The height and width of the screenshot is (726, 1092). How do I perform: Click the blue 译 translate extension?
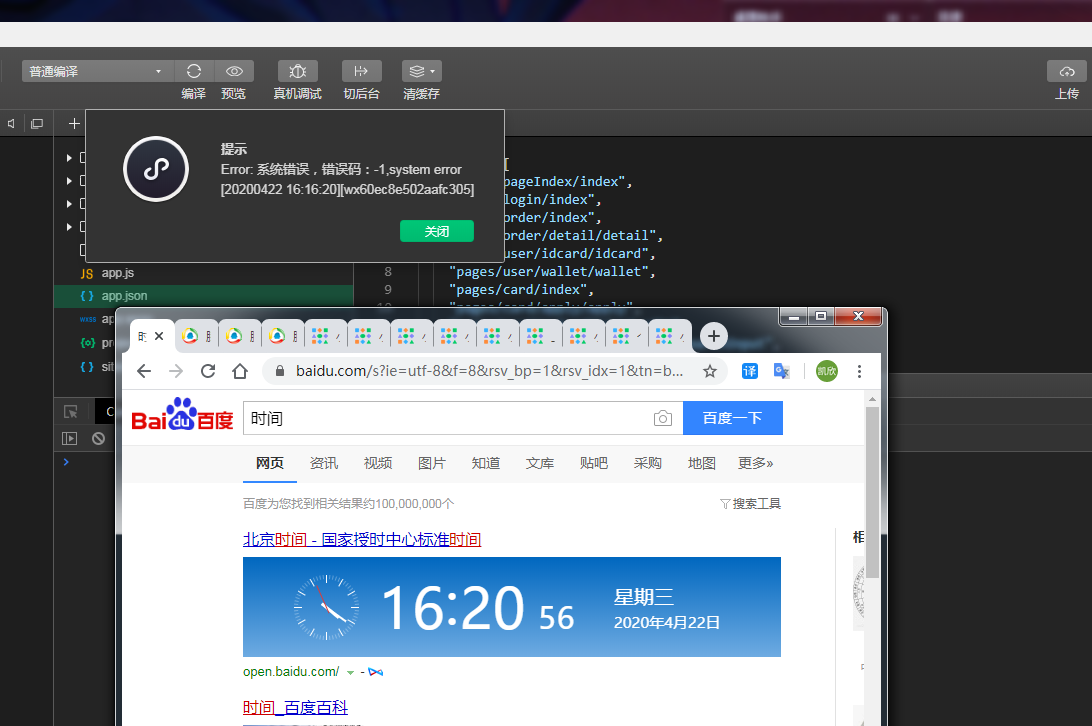tap(749, 371)
